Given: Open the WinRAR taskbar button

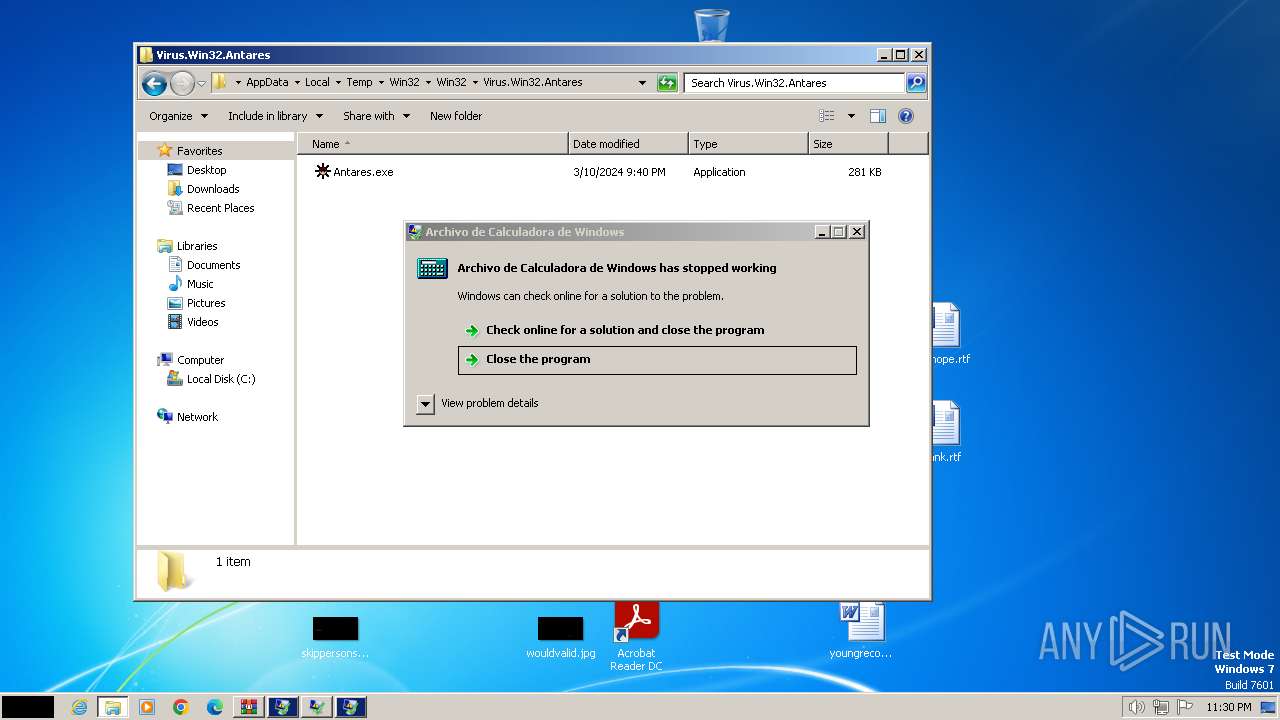Looking at the screenshot, I should [248, 707].
